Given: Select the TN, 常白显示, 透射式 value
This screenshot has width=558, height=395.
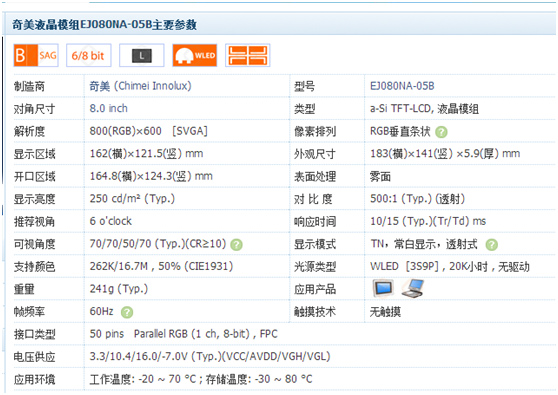Looking at the screenshot, I should (x=424, y=244).
